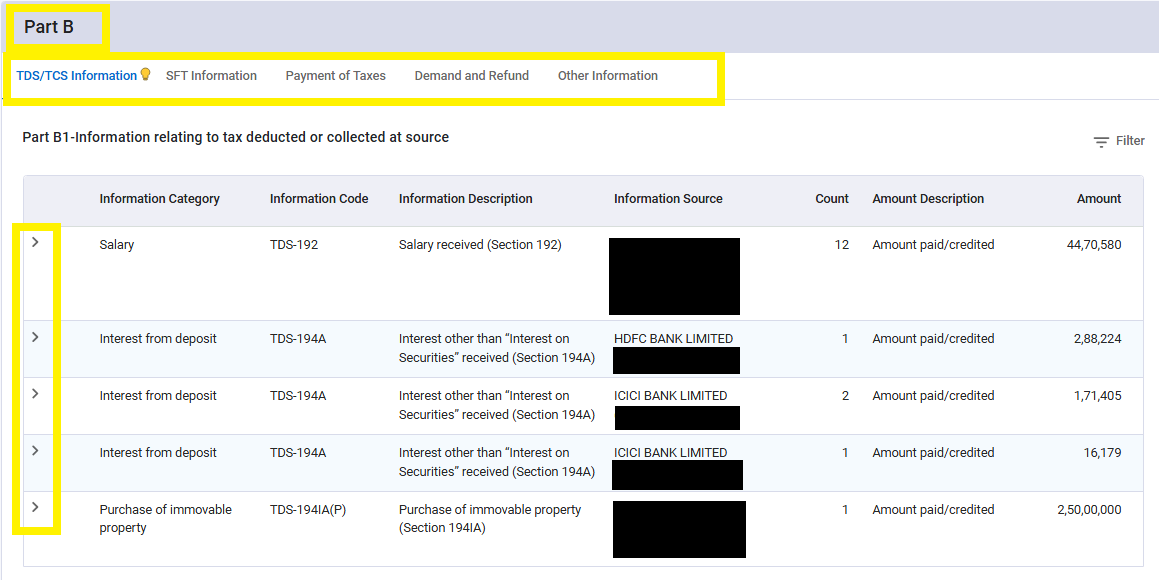Click the Amount Description column header
This screenshot has width=1159, height=580.
click(x=928, y=199)
